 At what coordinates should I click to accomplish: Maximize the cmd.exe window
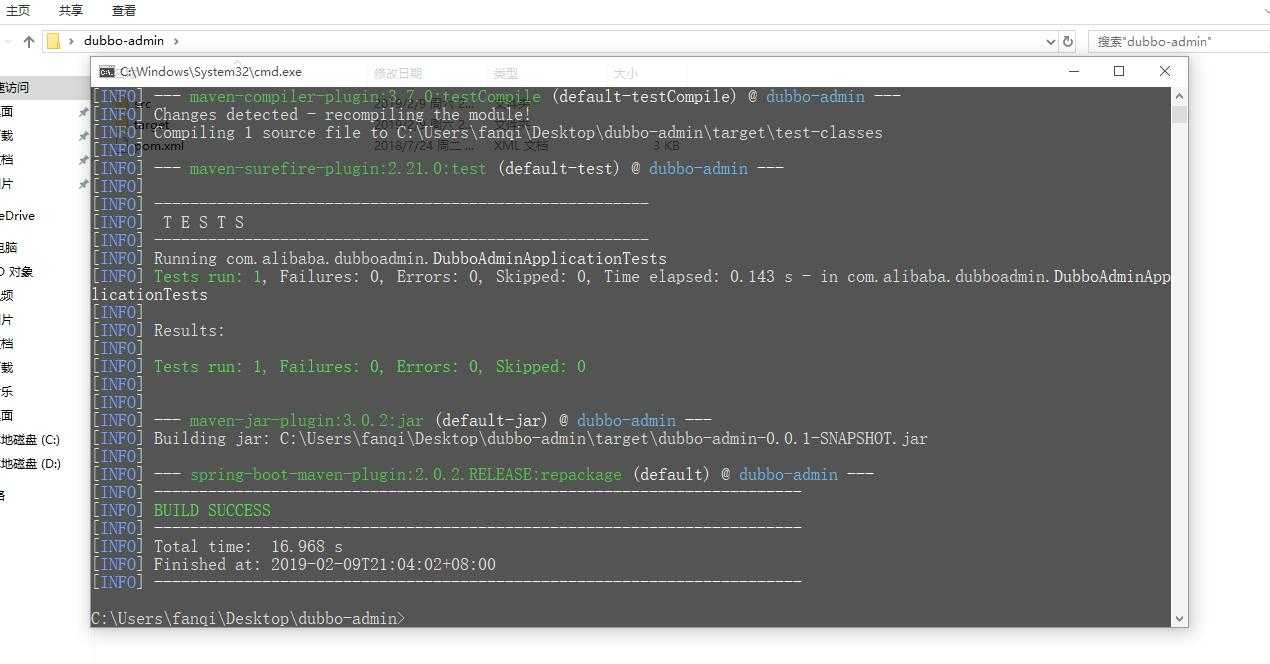[x=1119, y=71]
